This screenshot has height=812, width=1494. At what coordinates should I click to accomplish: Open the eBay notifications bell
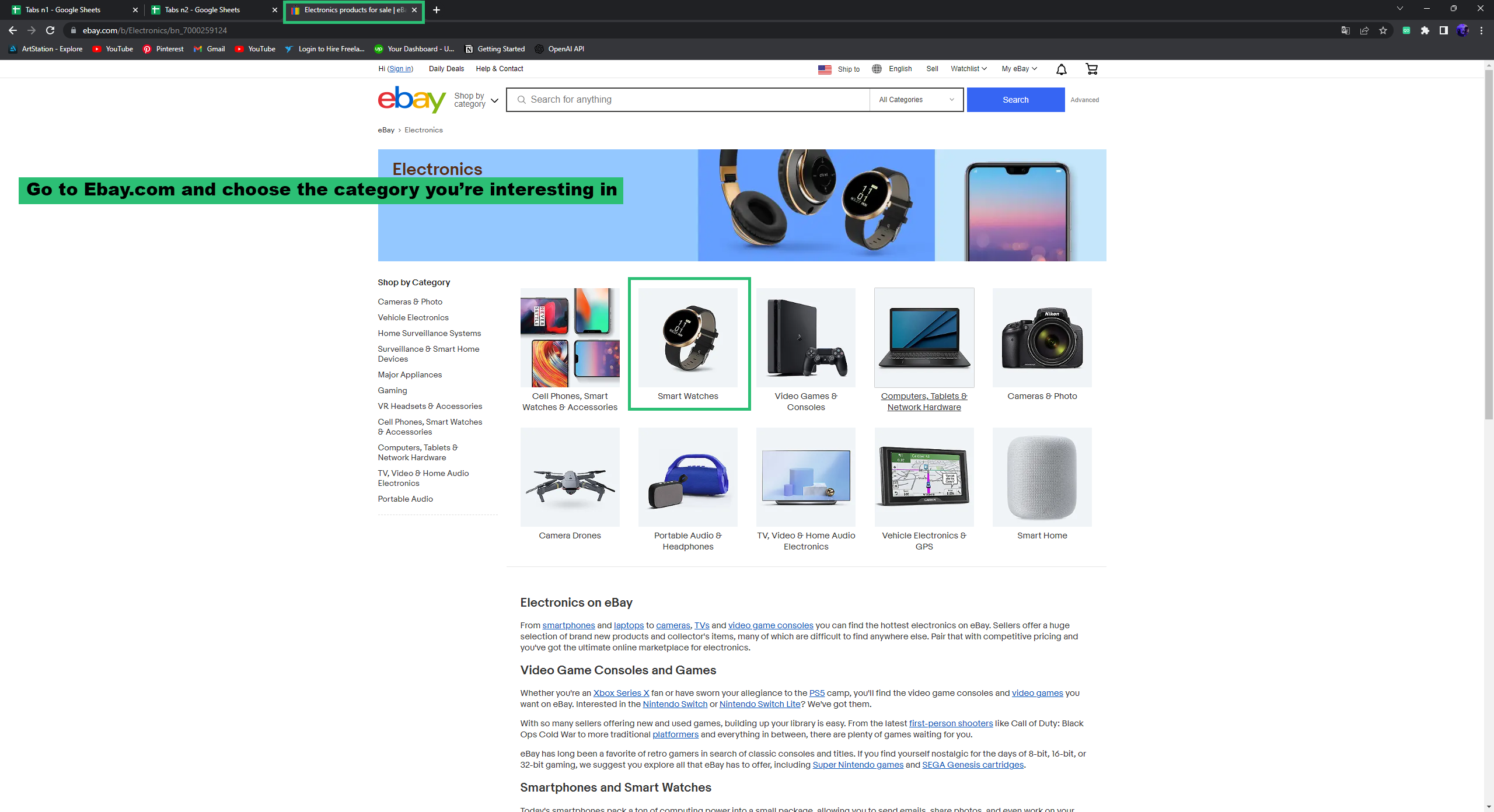tap(1061, 69)
